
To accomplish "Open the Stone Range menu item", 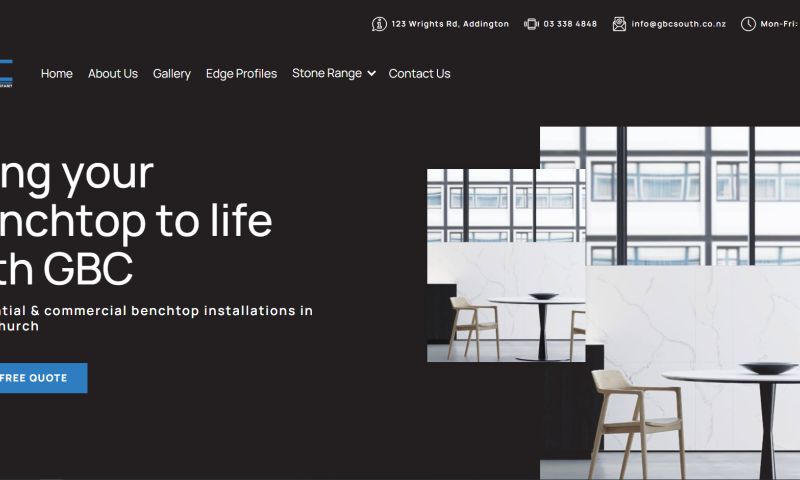I will pos(327,73).
